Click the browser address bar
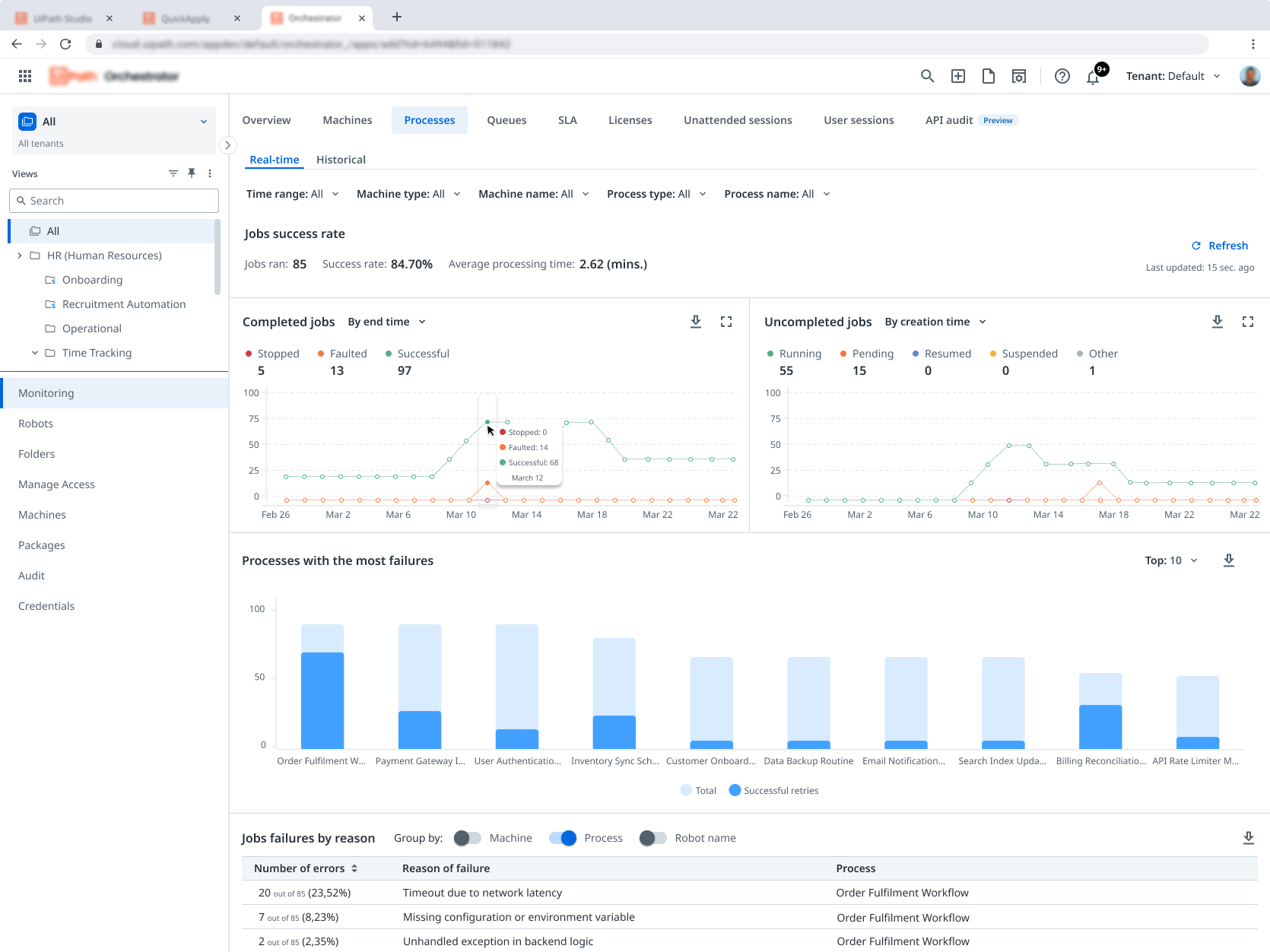Viewport: 1270px width, 952px height. 646,44
